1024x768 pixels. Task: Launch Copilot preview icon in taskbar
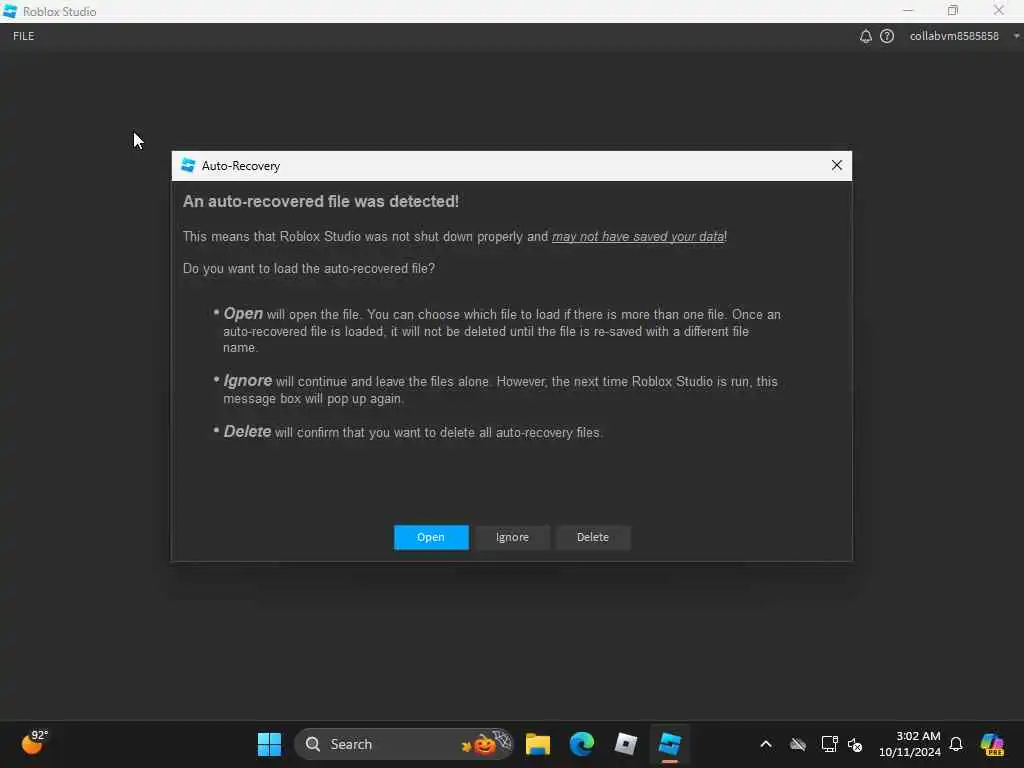click(x=992, y=744)
